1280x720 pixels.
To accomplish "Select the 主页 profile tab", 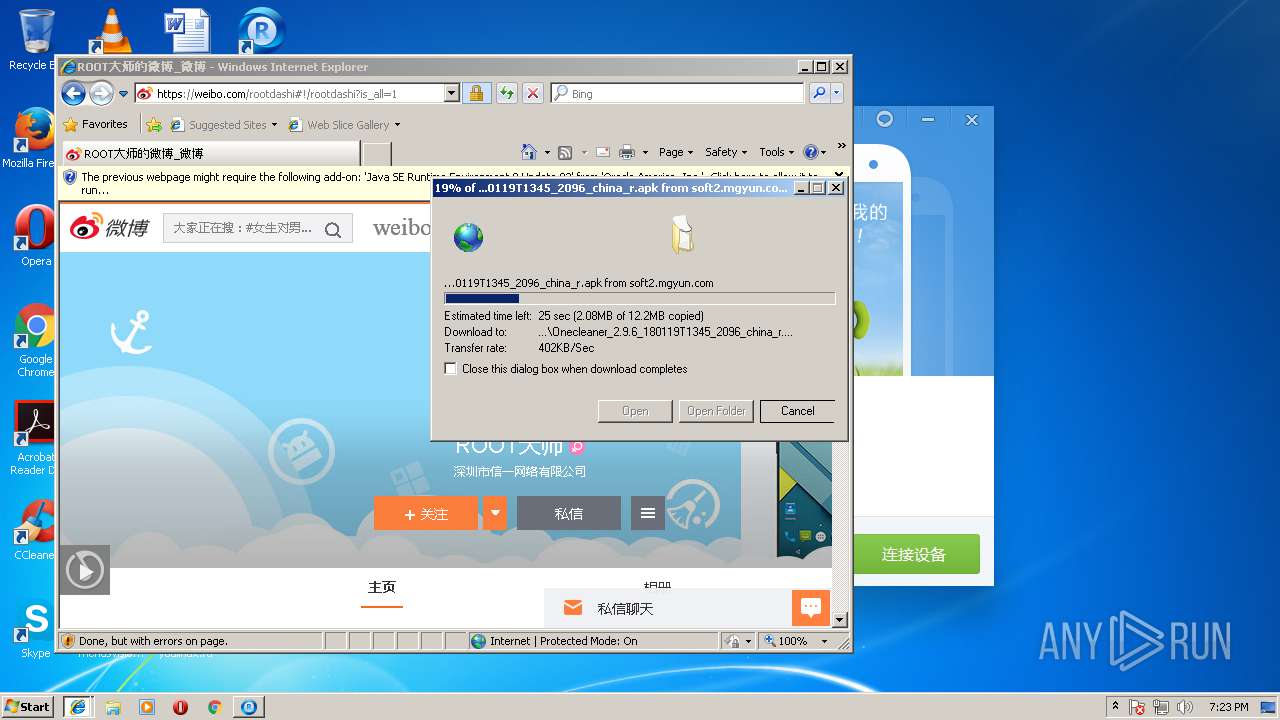I will coord(382,587).
